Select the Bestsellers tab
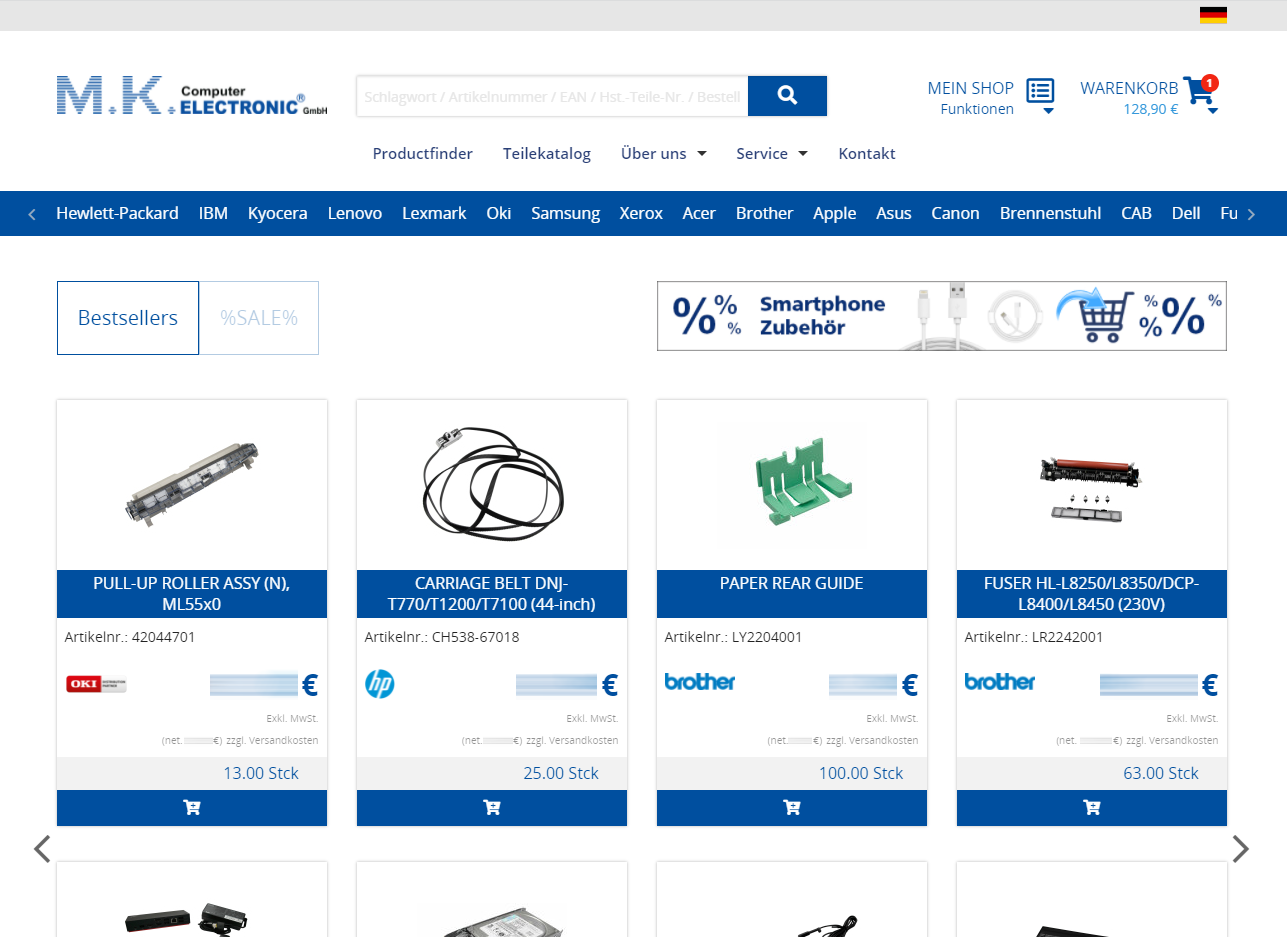 [x=127, y=317]
